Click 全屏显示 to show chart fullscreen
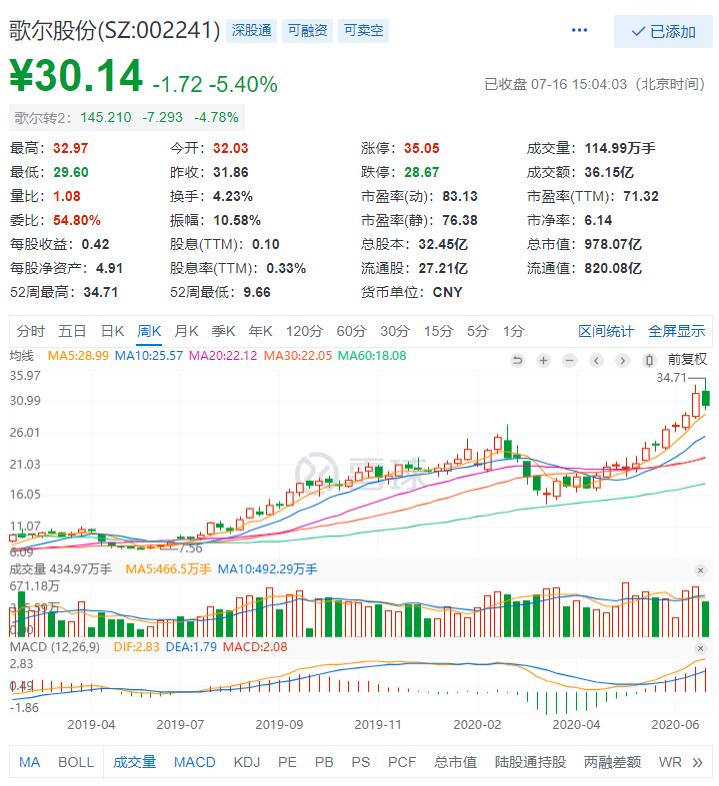719x786 pixels. 676,331
